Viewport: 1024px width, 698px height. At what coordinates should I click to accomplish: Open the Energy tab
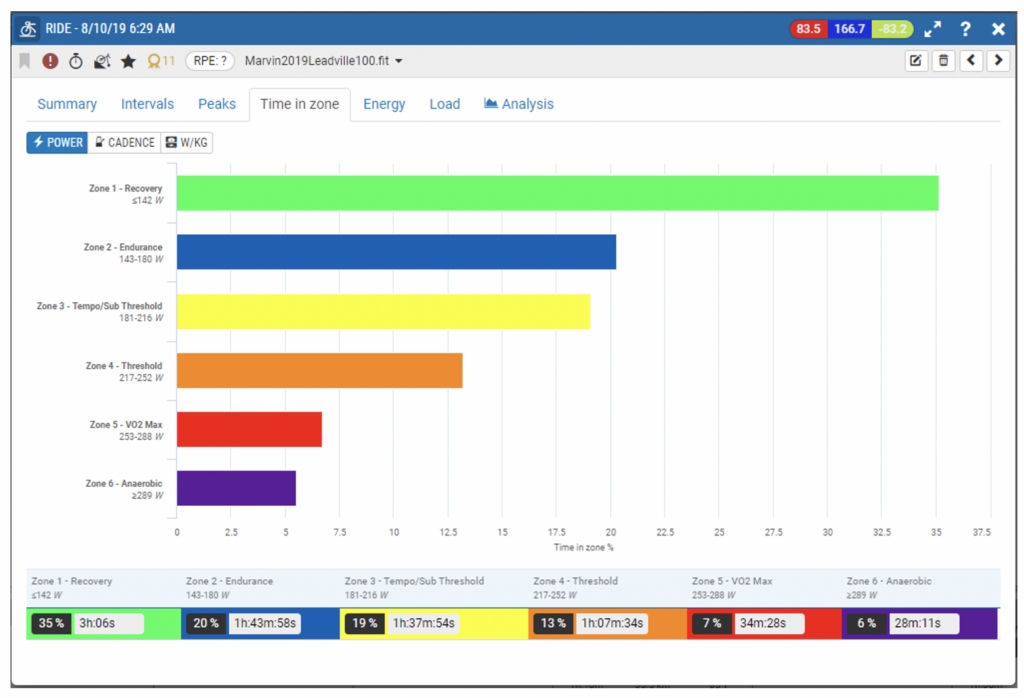click(384, 104)
